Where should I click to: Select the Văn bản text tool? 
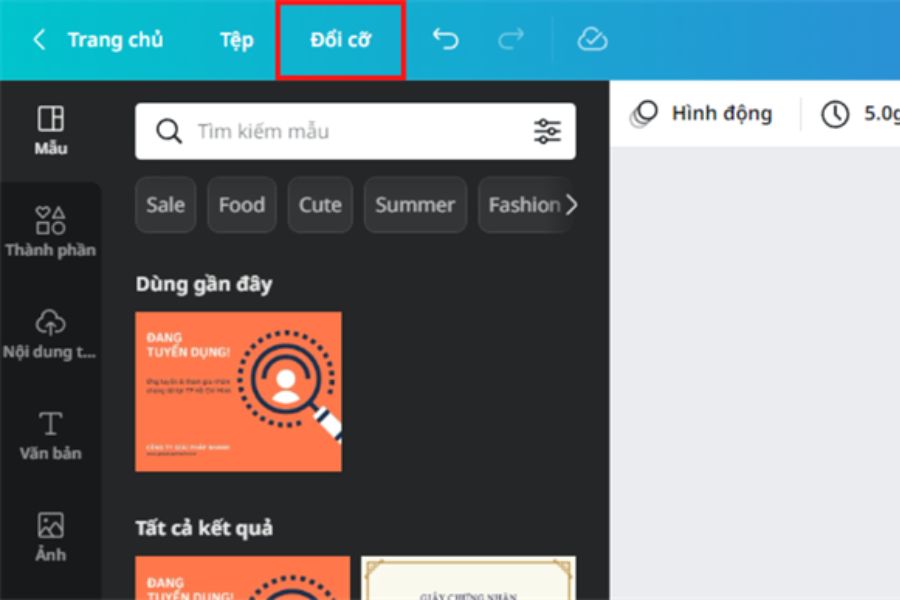50,435
